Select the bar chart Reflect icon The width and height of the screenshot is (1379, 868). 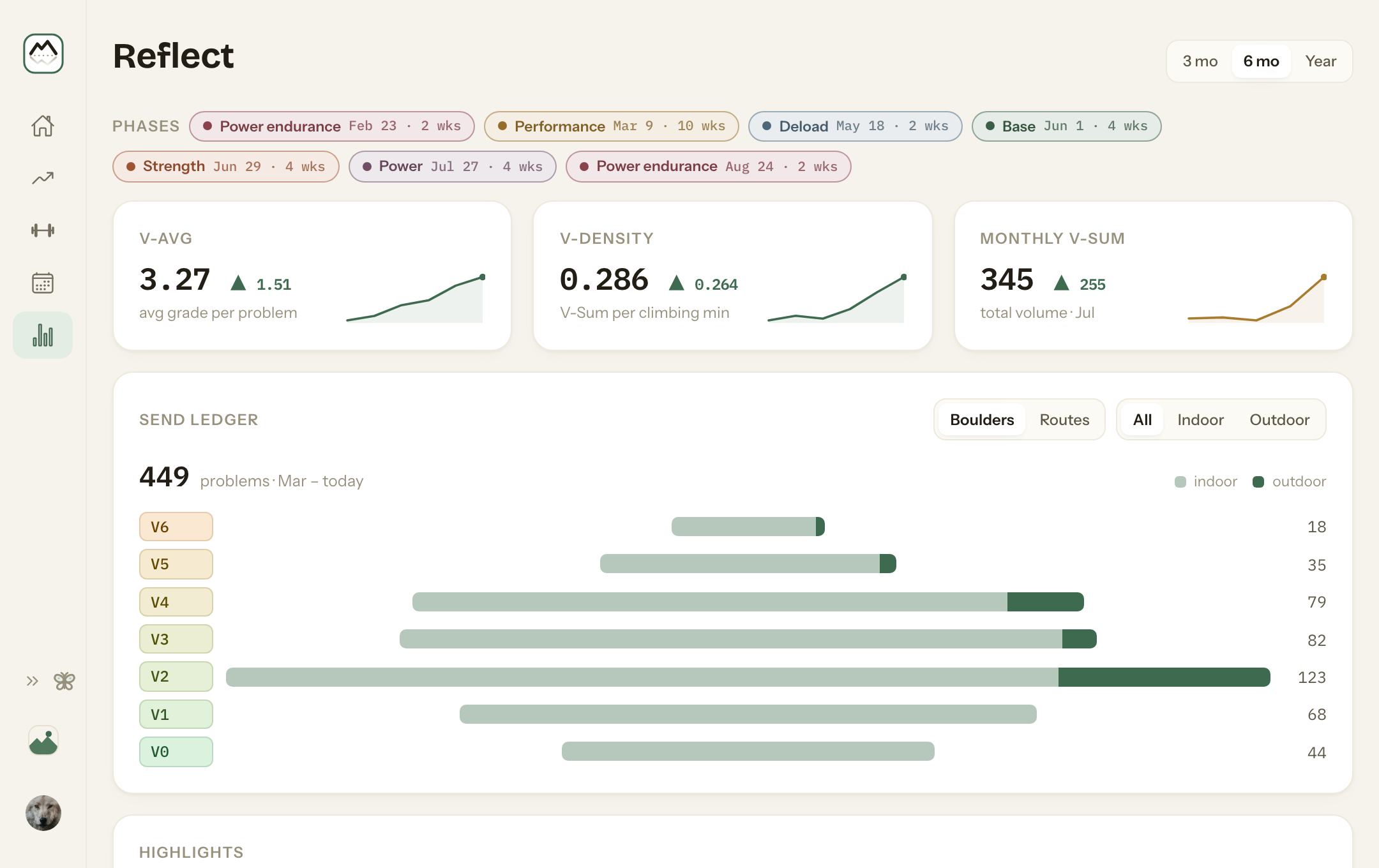pyautogui.click(x=43, y=335)
